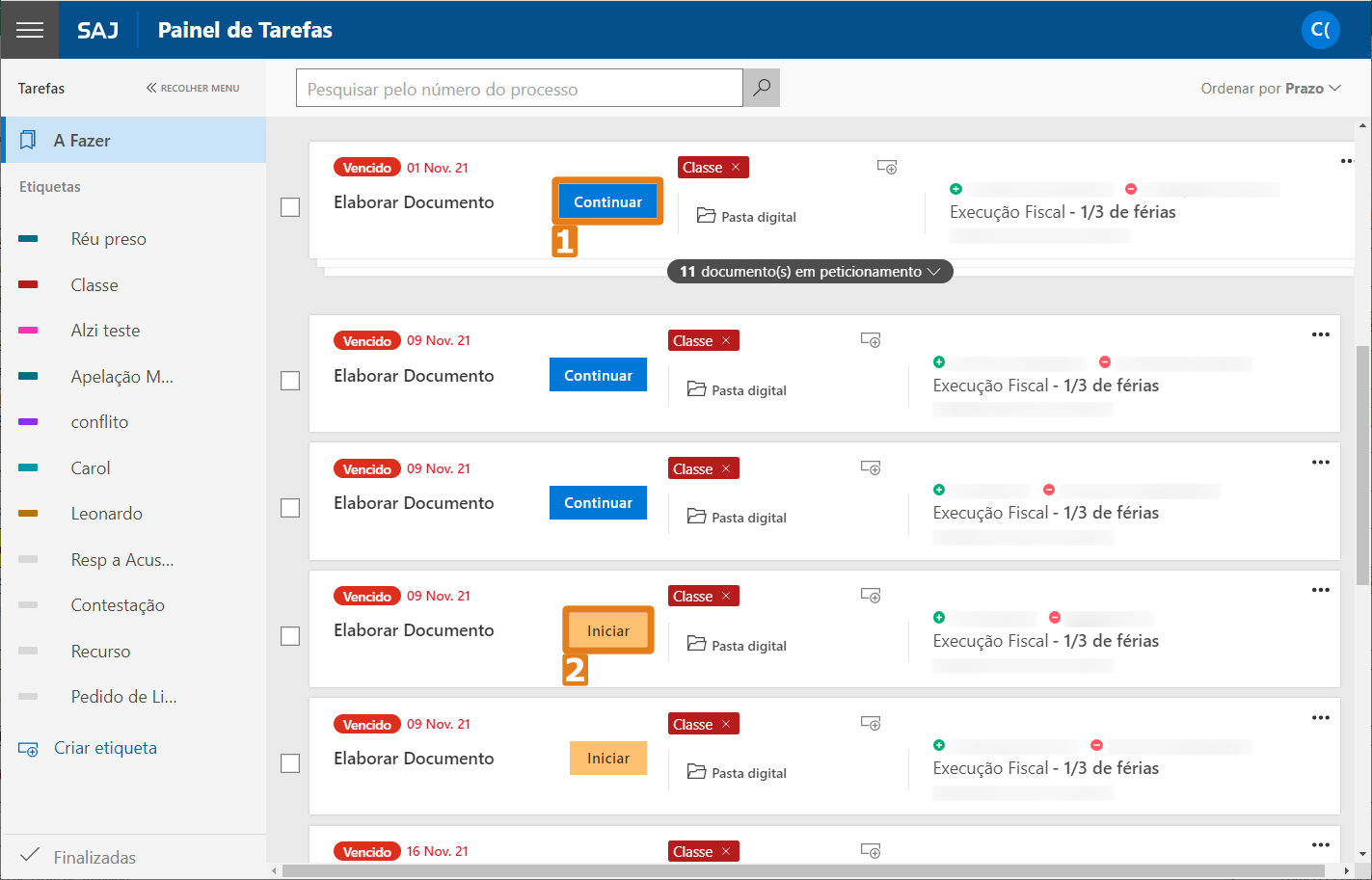Select checkbox beside the last Iniciar task

tap(290, 763)
